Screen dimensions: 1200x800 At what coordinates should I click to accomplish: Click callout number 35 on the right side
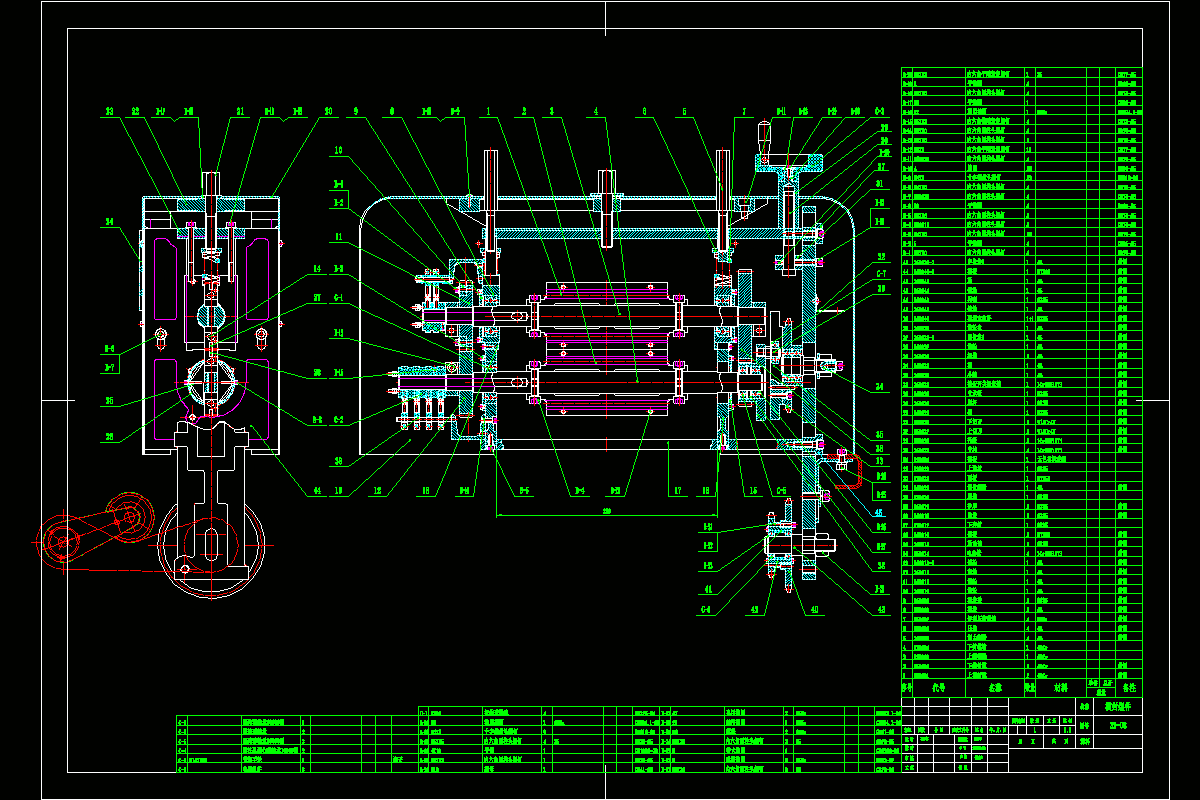click(x=880, y=434)
